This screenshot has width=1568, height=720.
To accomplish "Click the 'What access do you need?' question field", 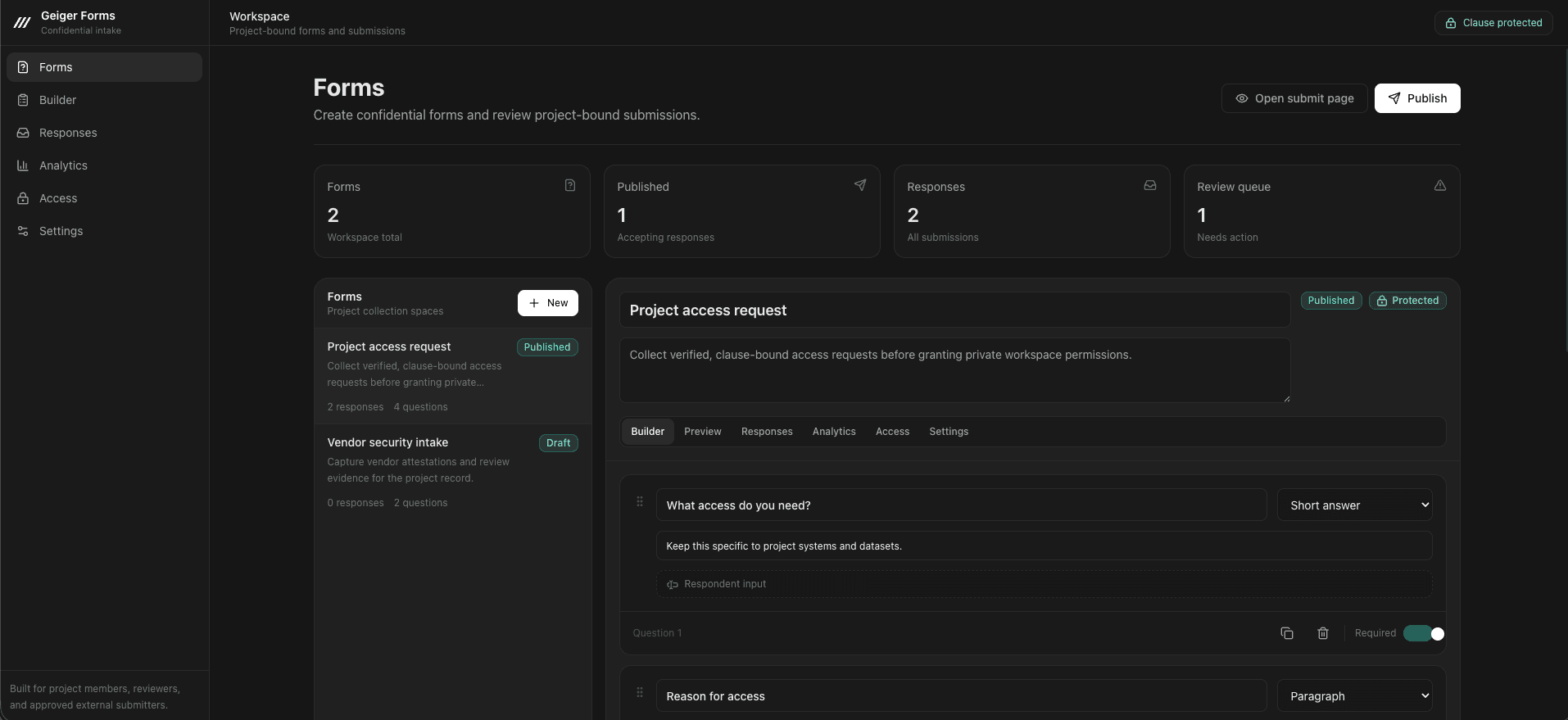I will point(961,505).
